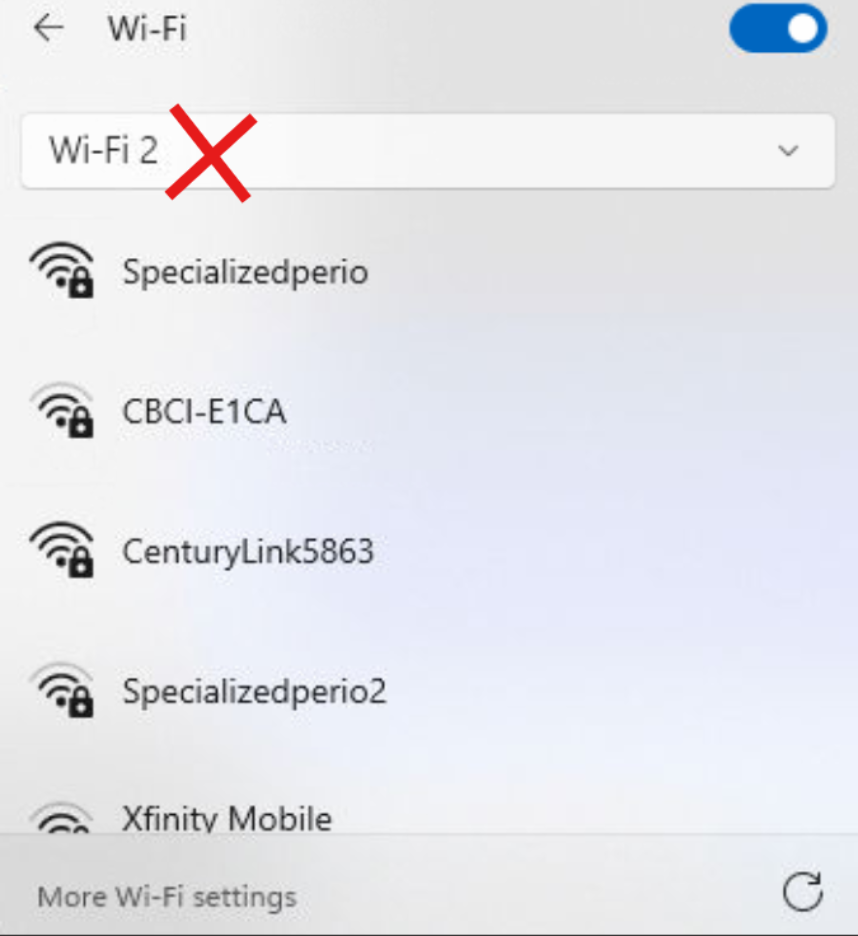Viewport: 858px width, 936px height.
Task: Turn off the Wi-Fi toggle switch
Action: point(778,28)
